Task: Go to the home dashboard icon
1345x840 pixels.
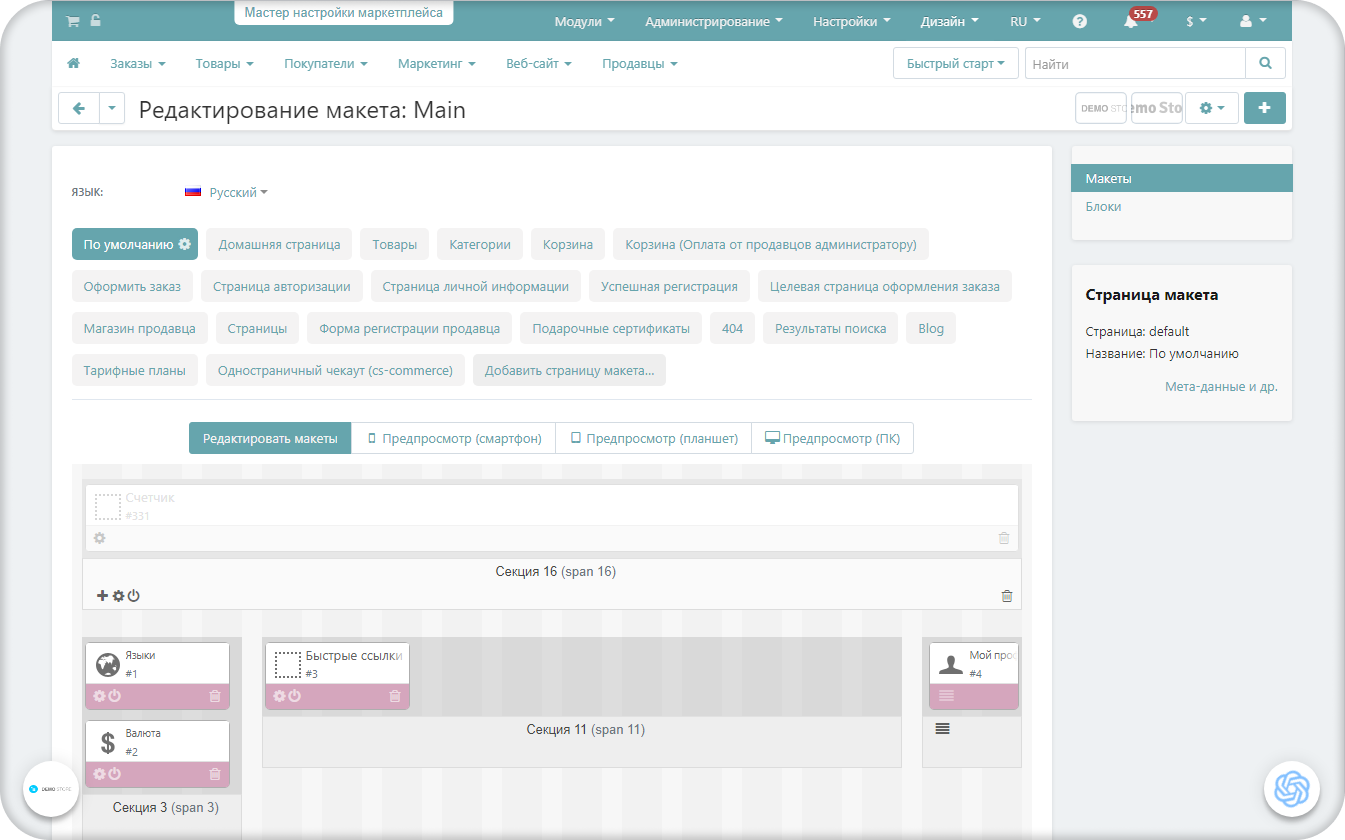Action: 73,63
